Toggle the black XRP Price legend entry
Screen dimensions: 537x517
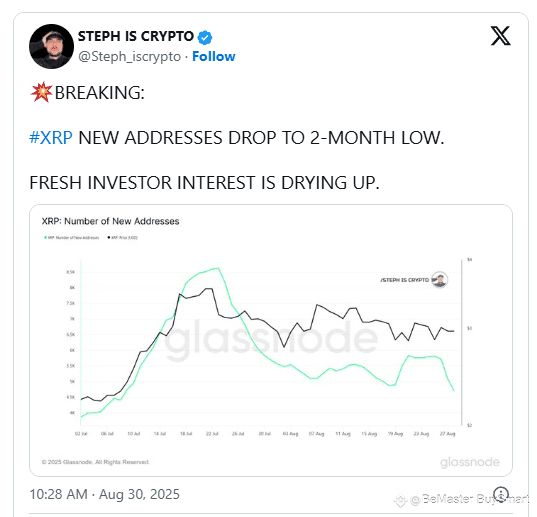pyautogui.click(x=123, y=237)
